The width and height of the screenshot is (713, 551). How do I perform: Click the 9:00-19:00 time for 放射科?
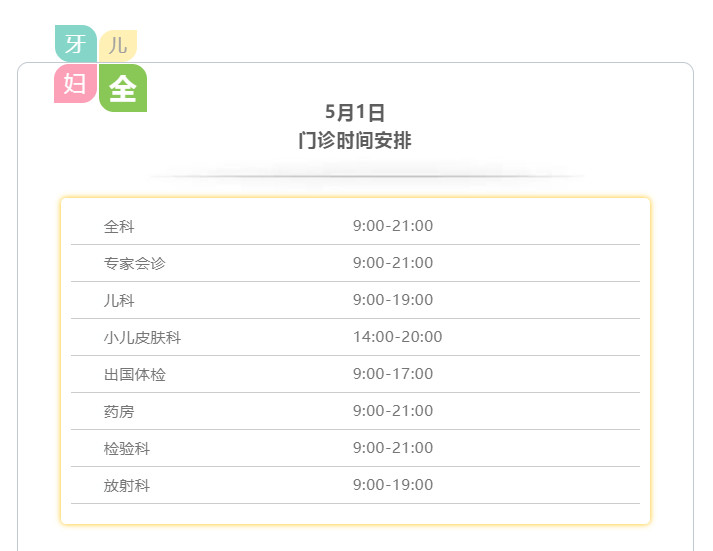(393, 485)
